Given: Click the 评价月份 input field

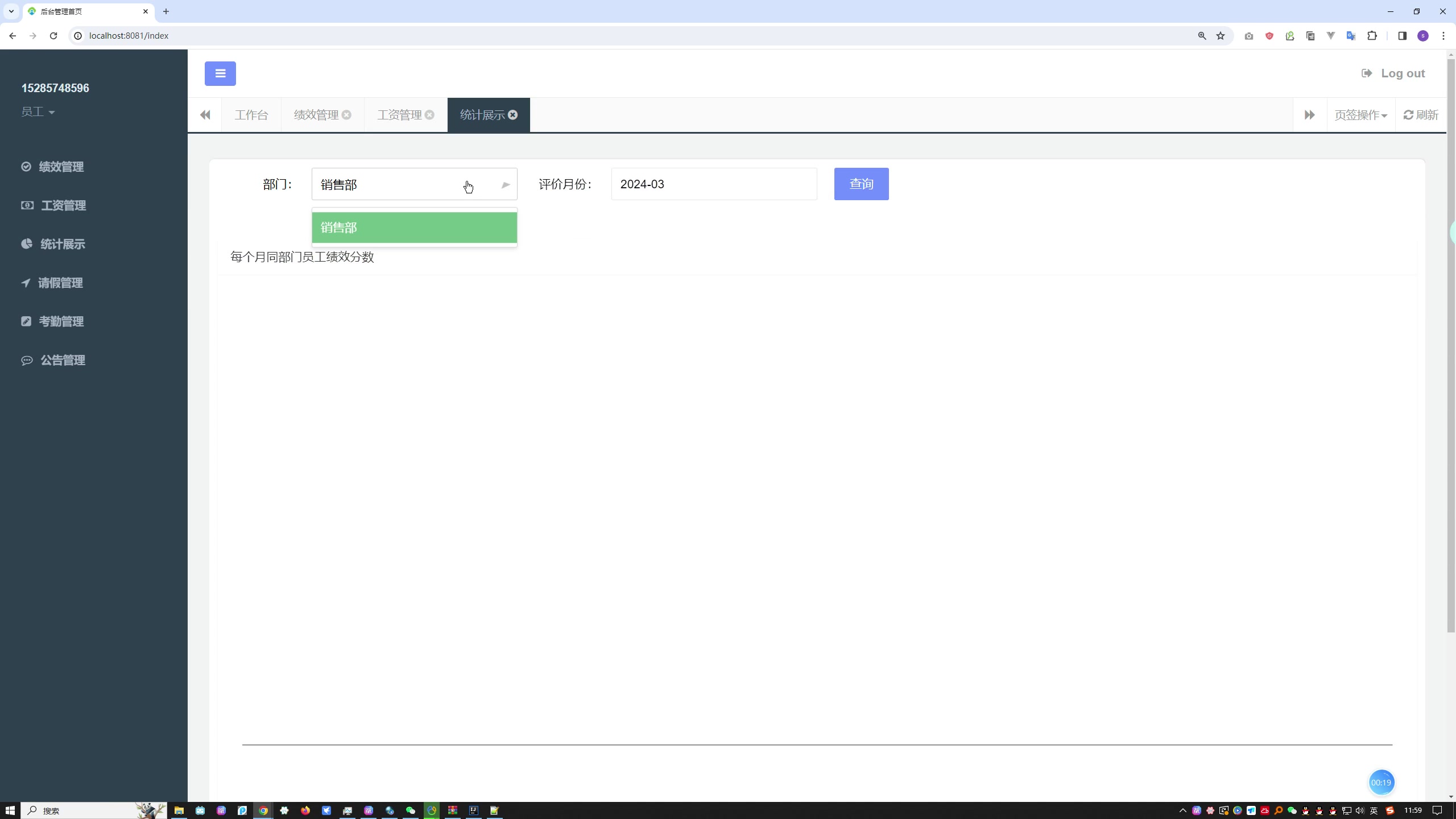Looking at the screenshot, I should (x=715, y=184).
